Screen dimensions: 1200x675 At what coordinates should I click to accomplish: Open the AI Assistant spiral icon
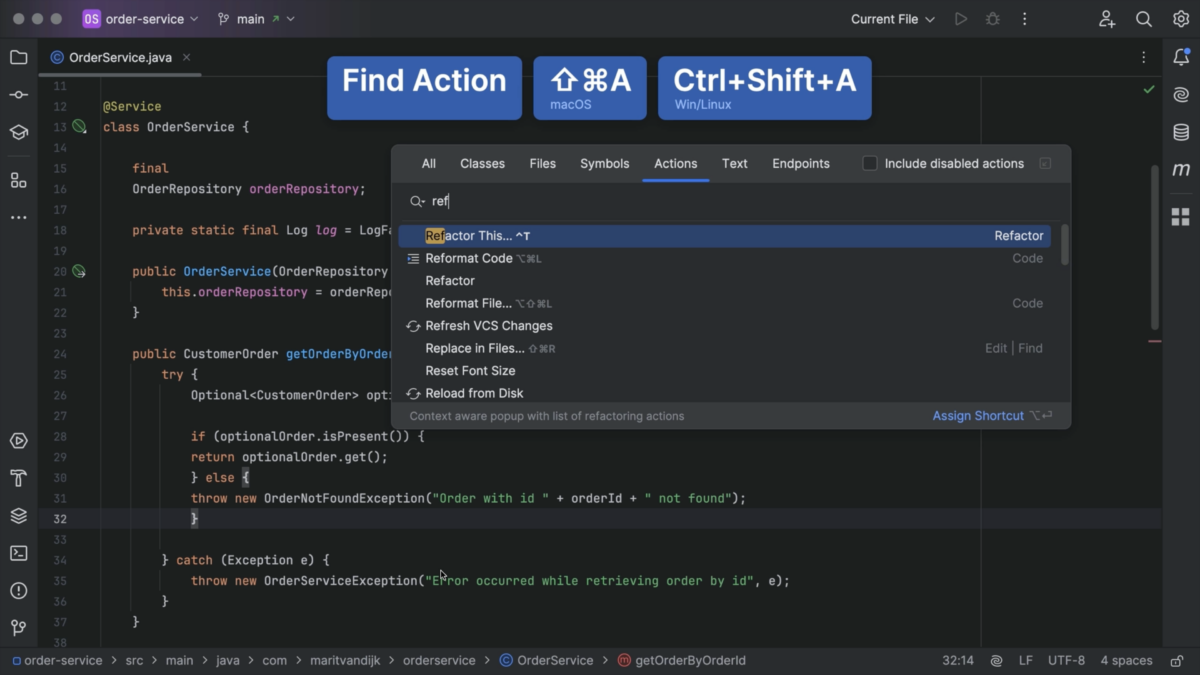(1181, 95)
